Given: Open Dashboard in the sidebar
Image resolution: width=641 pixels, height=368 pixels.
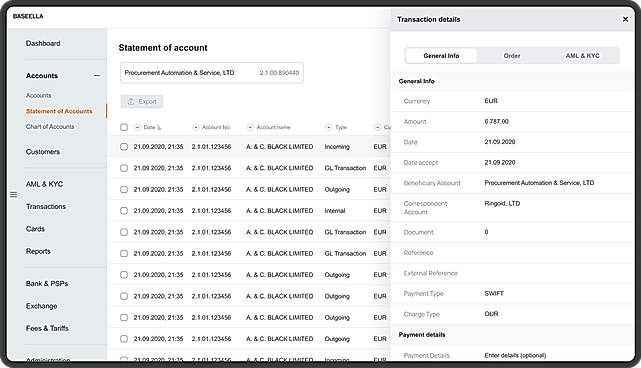Looking at the screenshot, I should (x=43, y=43).
